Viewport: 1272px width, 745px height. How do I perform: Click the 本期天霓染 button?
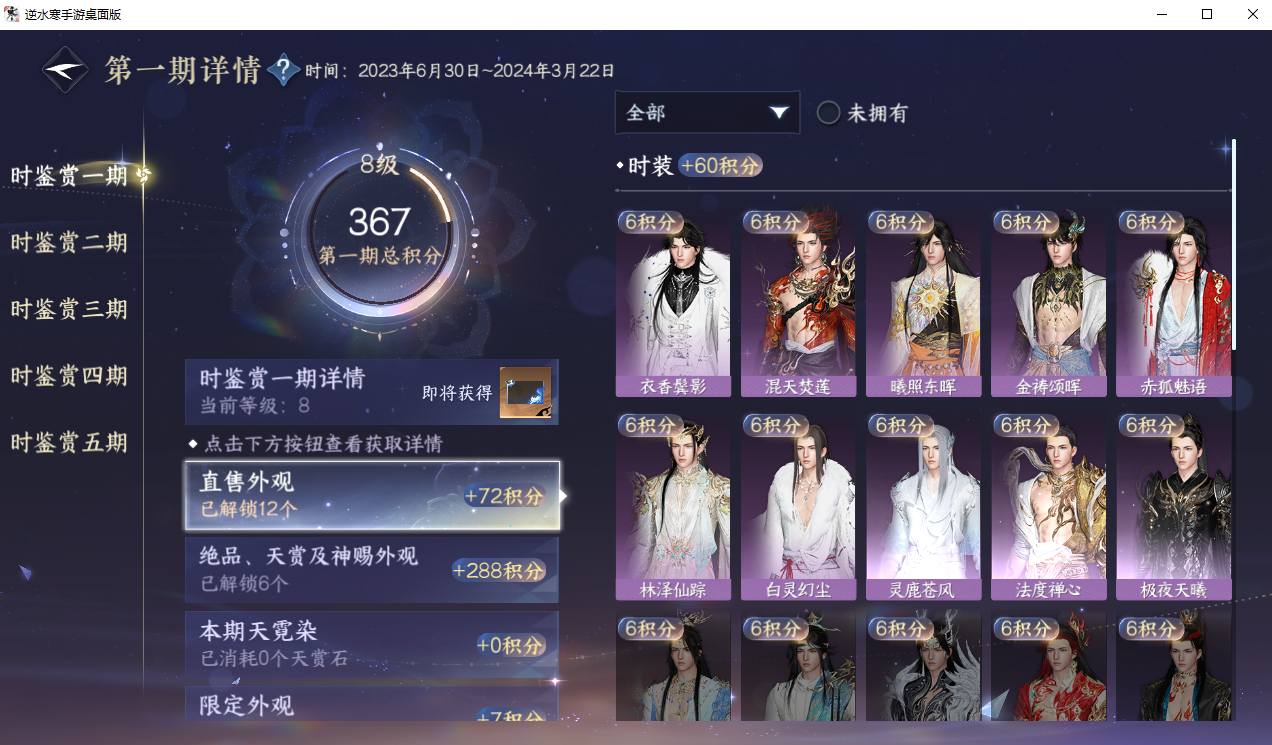372,644
